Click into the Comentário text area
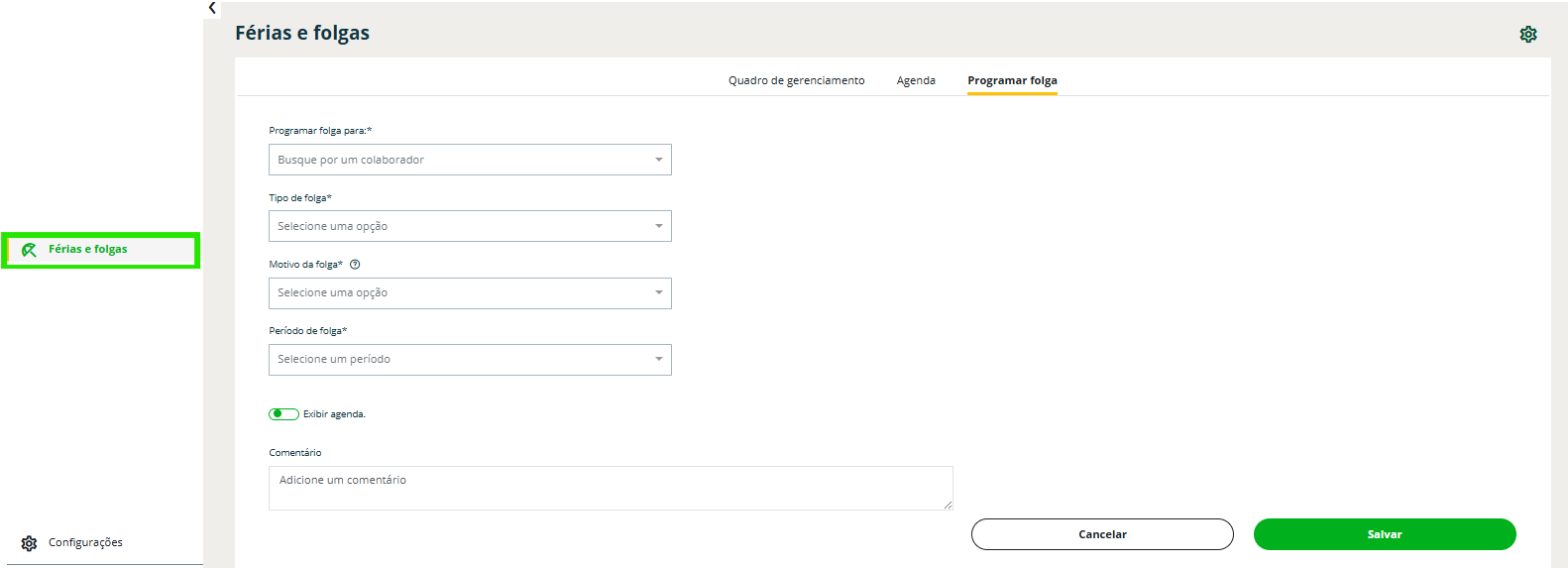Image resolution: width=1568 pixels, height=568 pixels. (610, 489)
